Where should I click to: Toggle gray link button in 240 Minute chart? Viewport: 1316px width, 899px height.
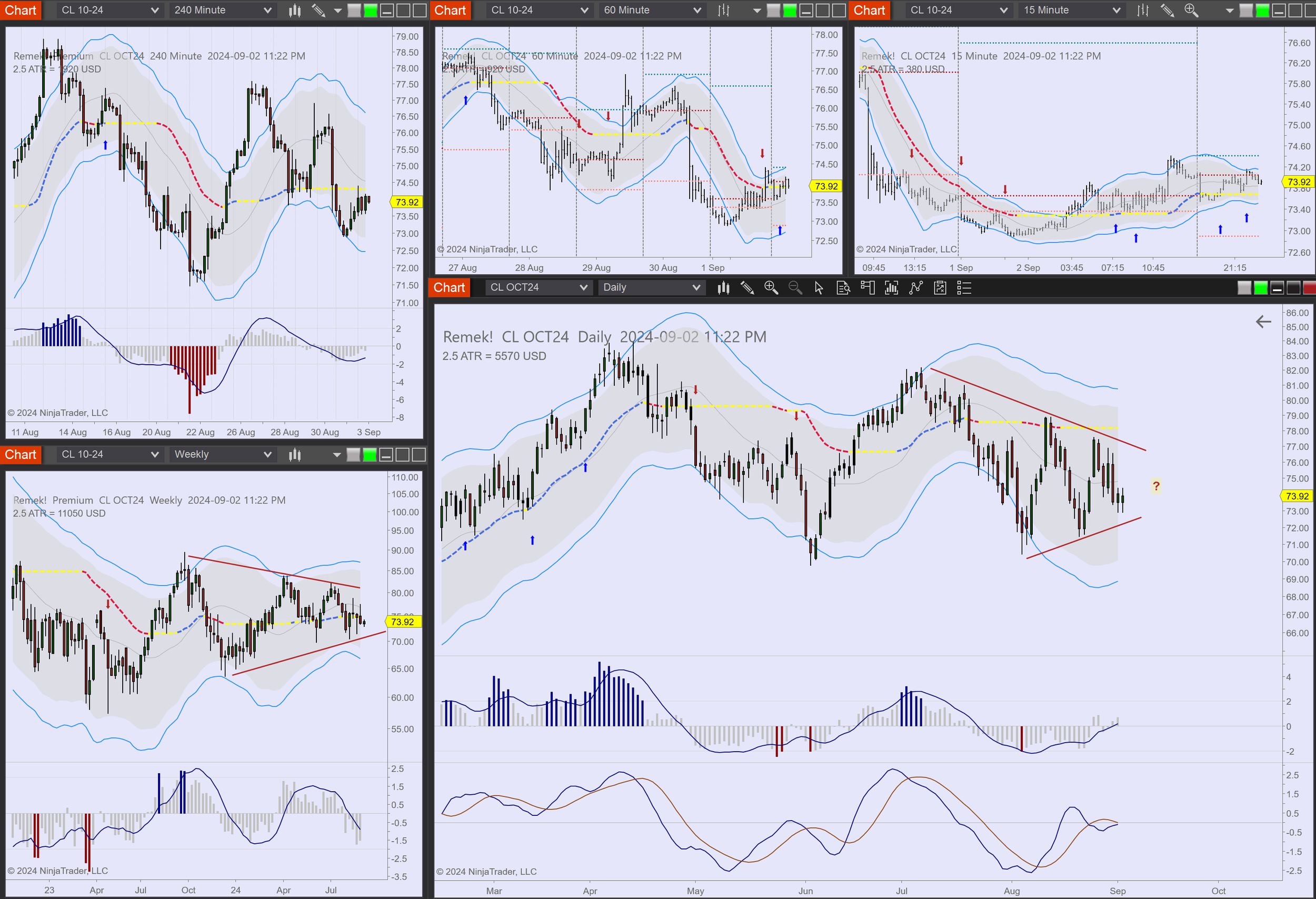354,10
